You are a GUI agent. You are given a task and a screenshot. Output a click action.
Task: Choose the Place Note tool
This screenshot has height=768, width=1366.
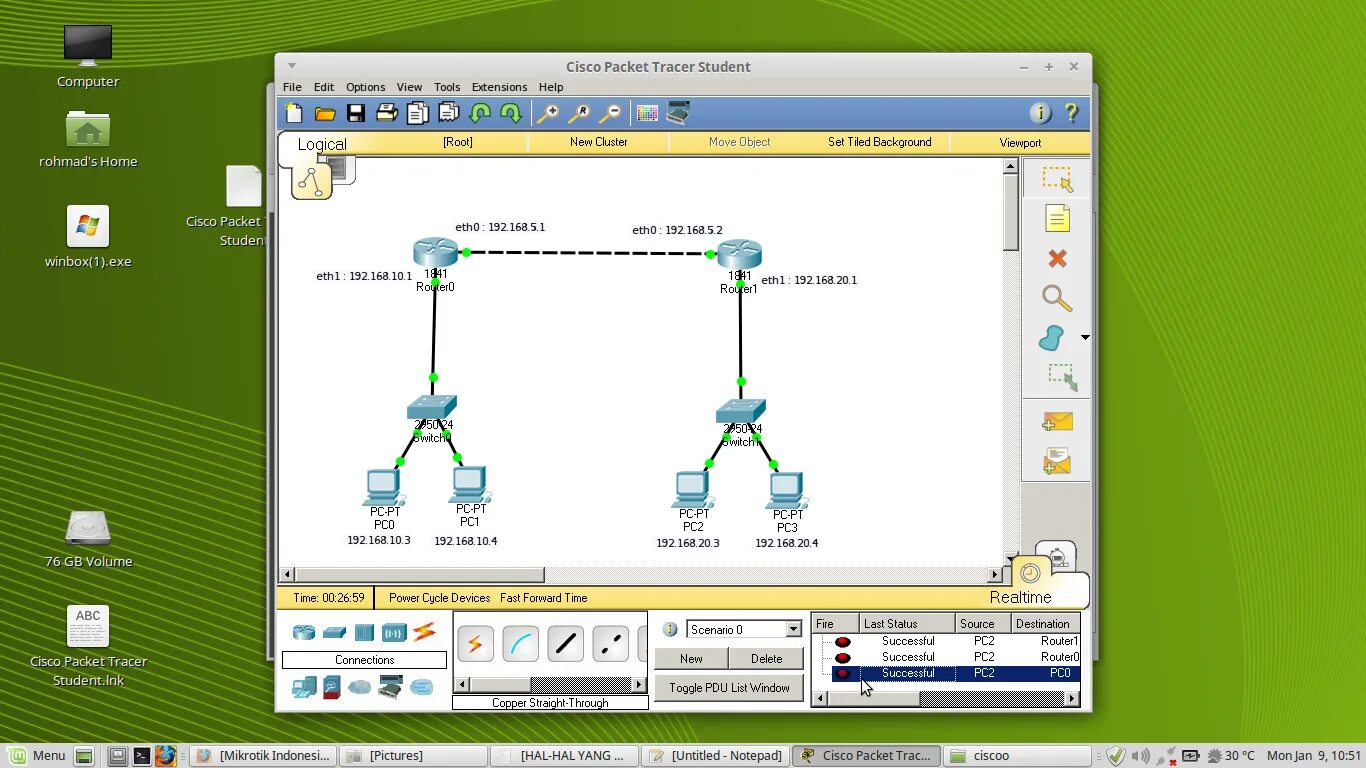[x=1057, y=218]
